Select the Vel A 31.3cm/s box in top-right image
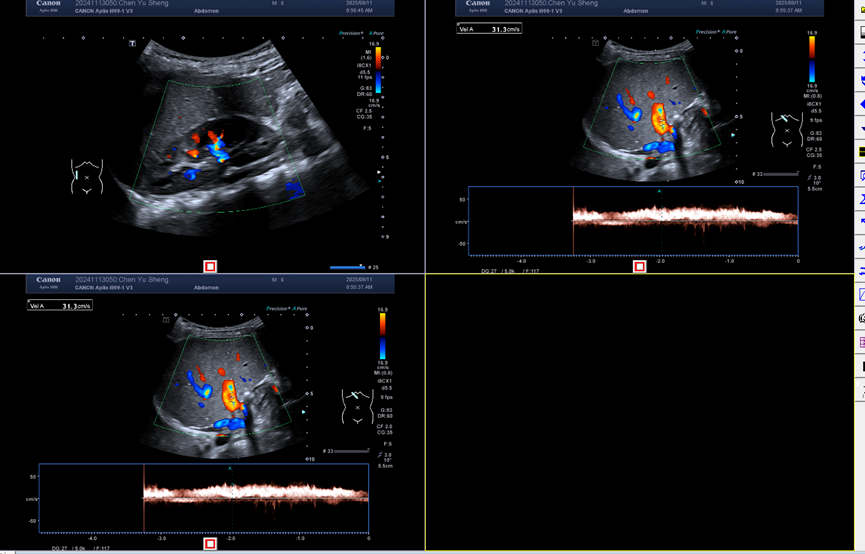Image resolution: width=865 pixels, height=554 pixels. [489, 29]
